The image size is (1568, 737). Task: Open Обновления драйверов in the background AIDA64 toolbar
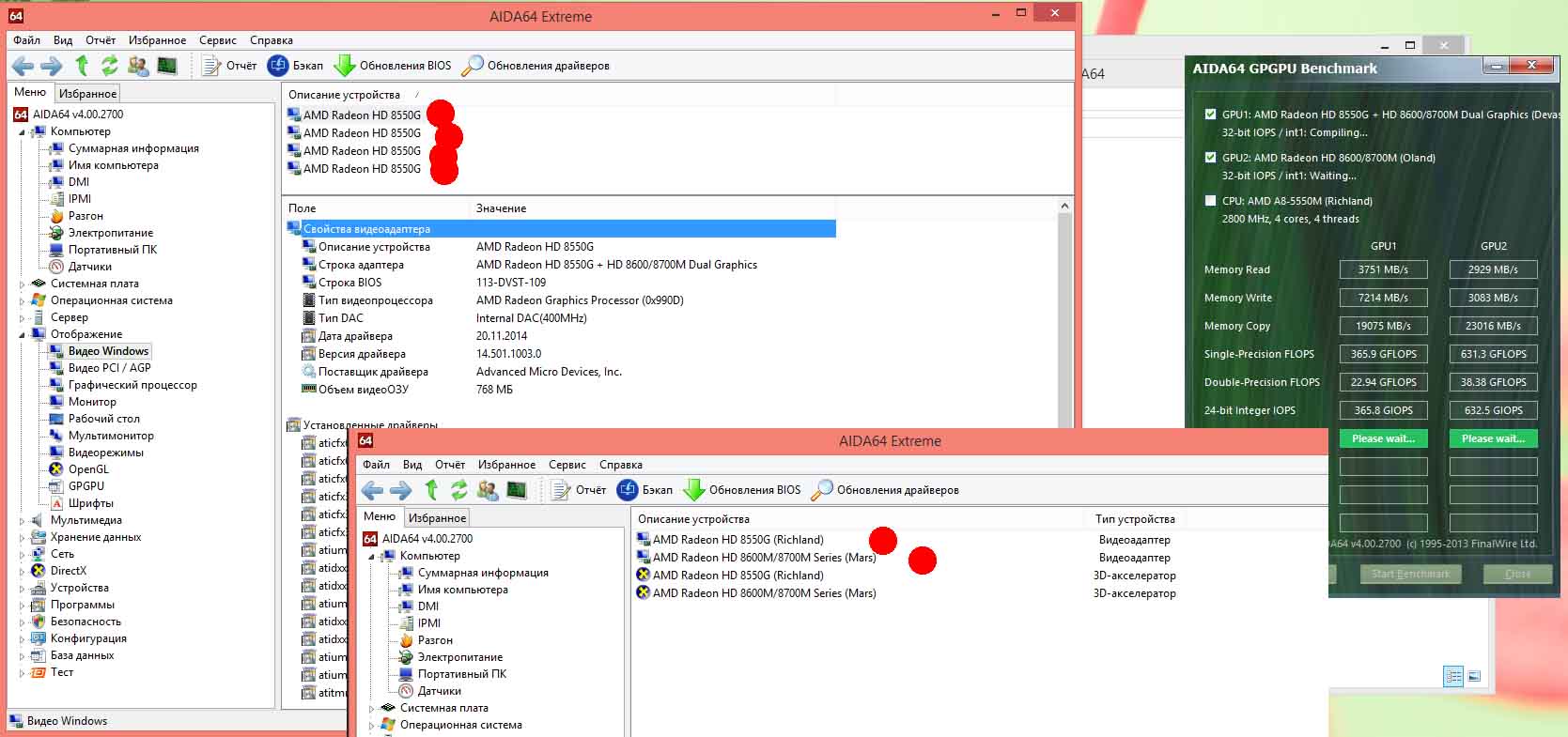tap(536, 66)
